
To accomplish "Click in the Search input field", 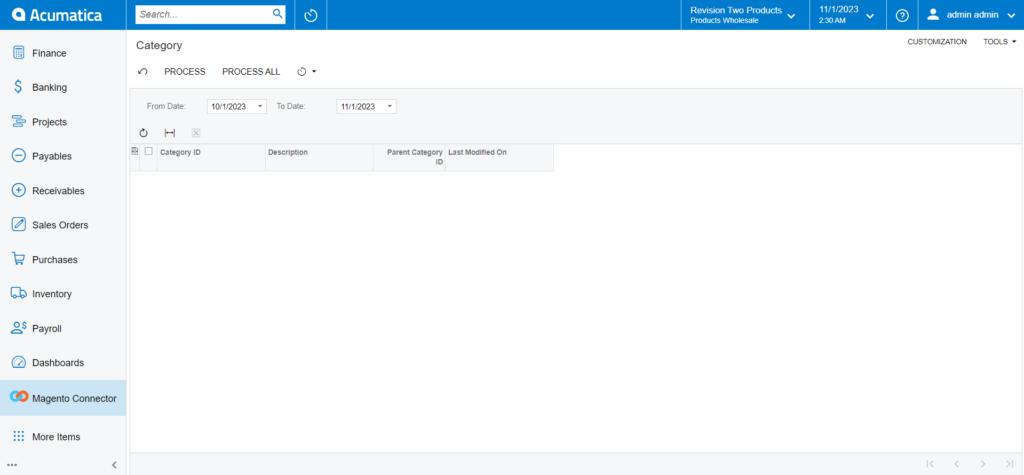I will pyautogui.click(x=203, y=14).
